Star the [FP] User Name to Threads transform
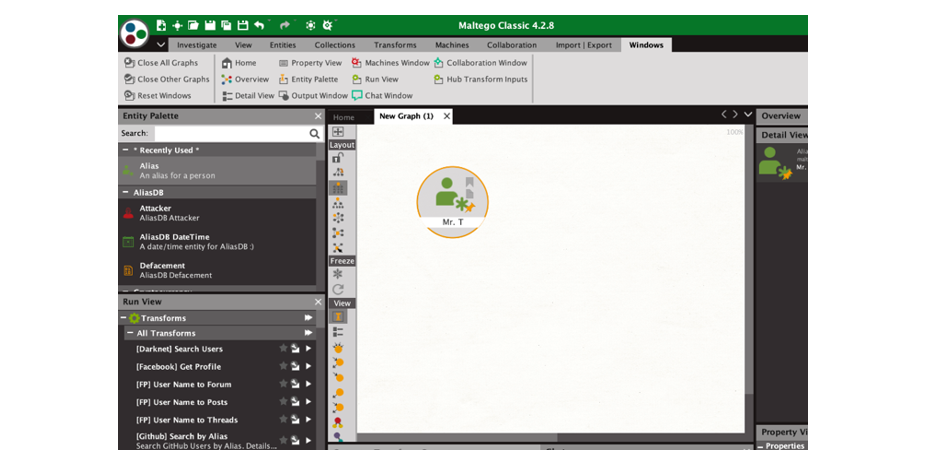Image resolution: width=931 pixels, height=467 pixels. 283,420
